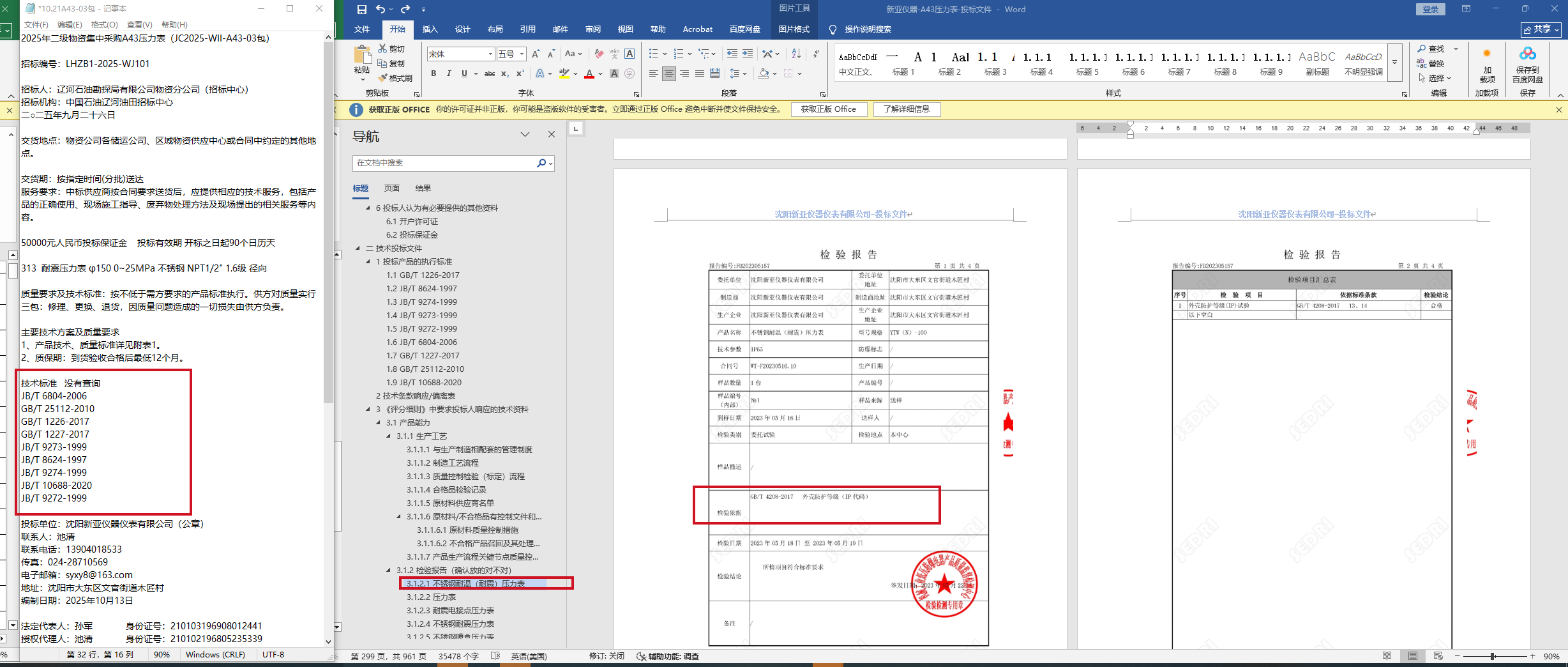Switch to 页面 tab in navigation pane
This screenshot has width=1568, height=667.
pos(392,188)
